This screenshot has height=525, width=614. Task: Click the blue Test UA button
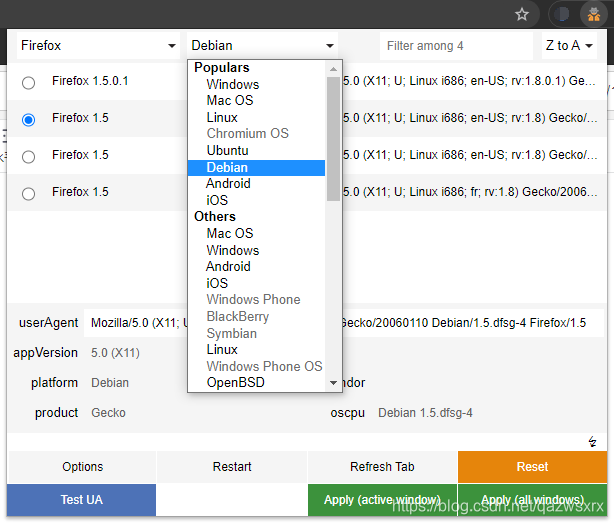[x=81, y=500]
